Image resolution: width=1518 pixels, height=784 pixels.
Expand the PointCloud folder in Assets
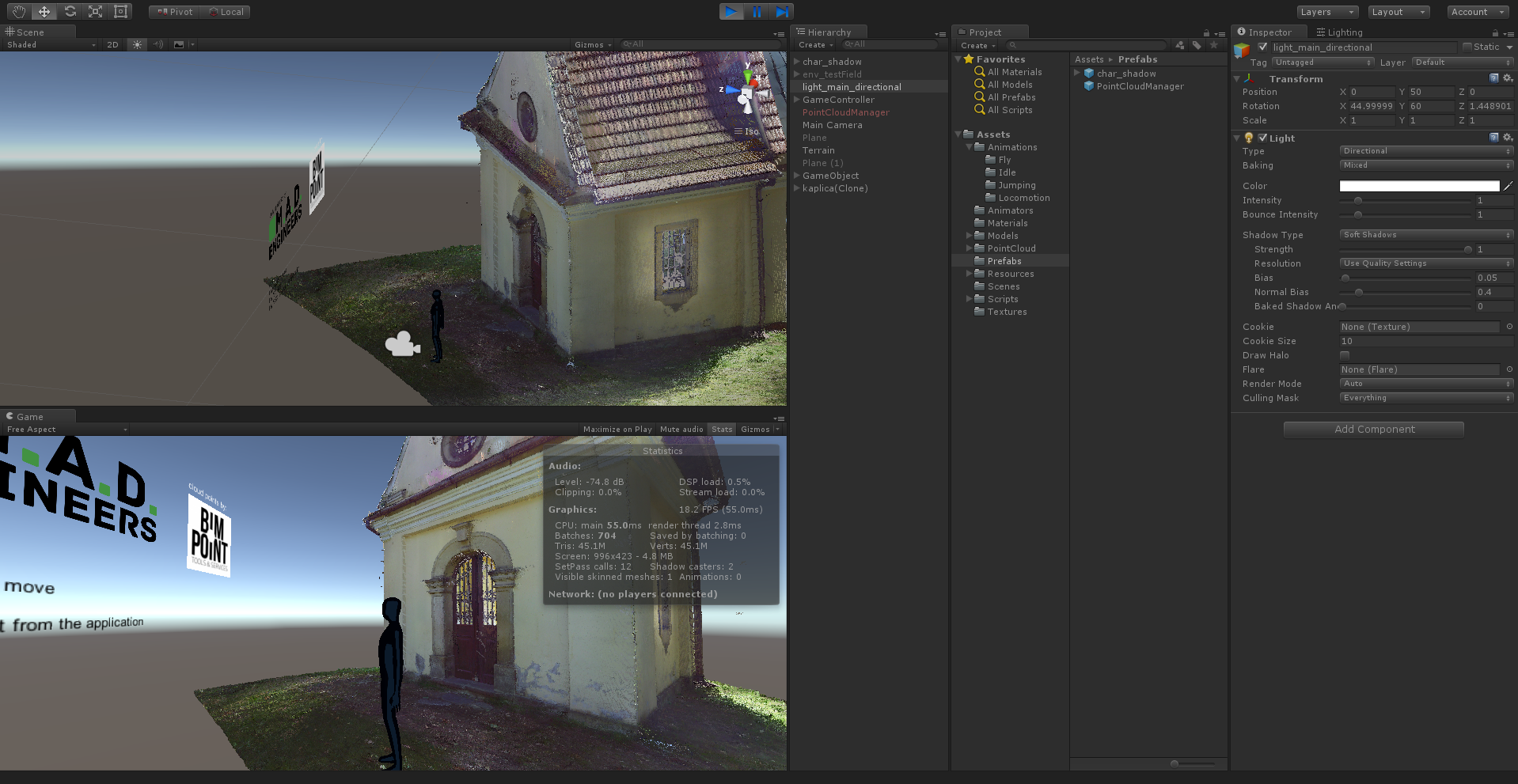click(x=970, y=248)
